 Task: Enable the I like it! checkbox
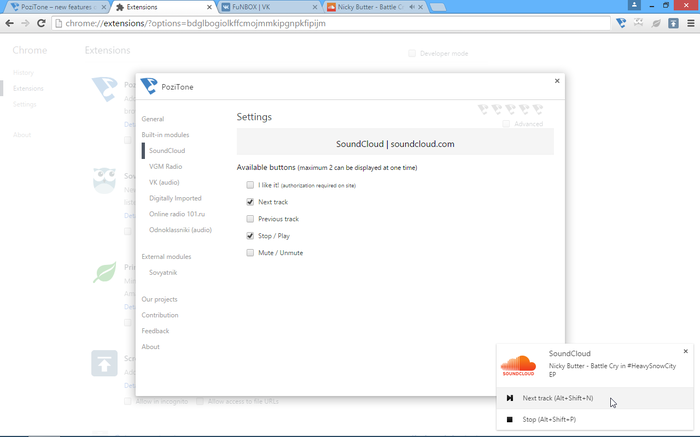click(x=250, y=185)
